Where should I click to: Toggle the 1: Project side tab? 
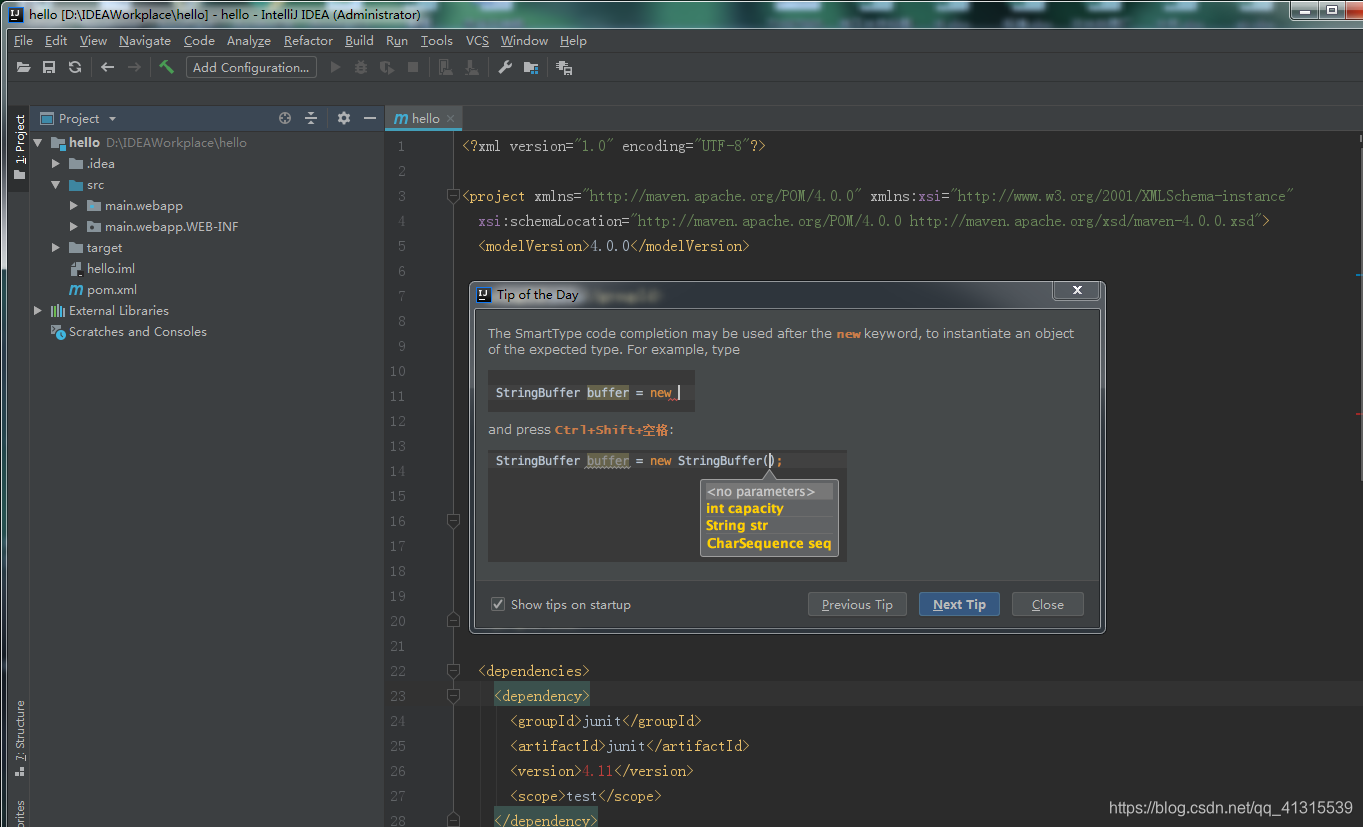[19, 148]
